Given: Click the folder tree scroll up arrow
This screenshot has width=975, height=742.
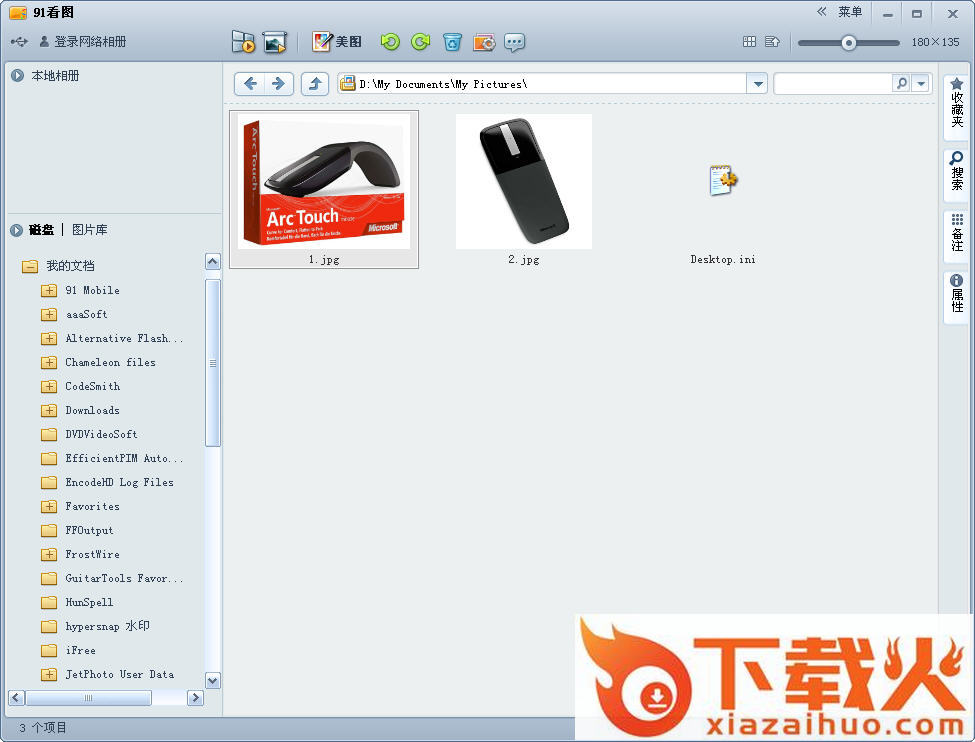Looking at the screenshot, I should [213, 262].
